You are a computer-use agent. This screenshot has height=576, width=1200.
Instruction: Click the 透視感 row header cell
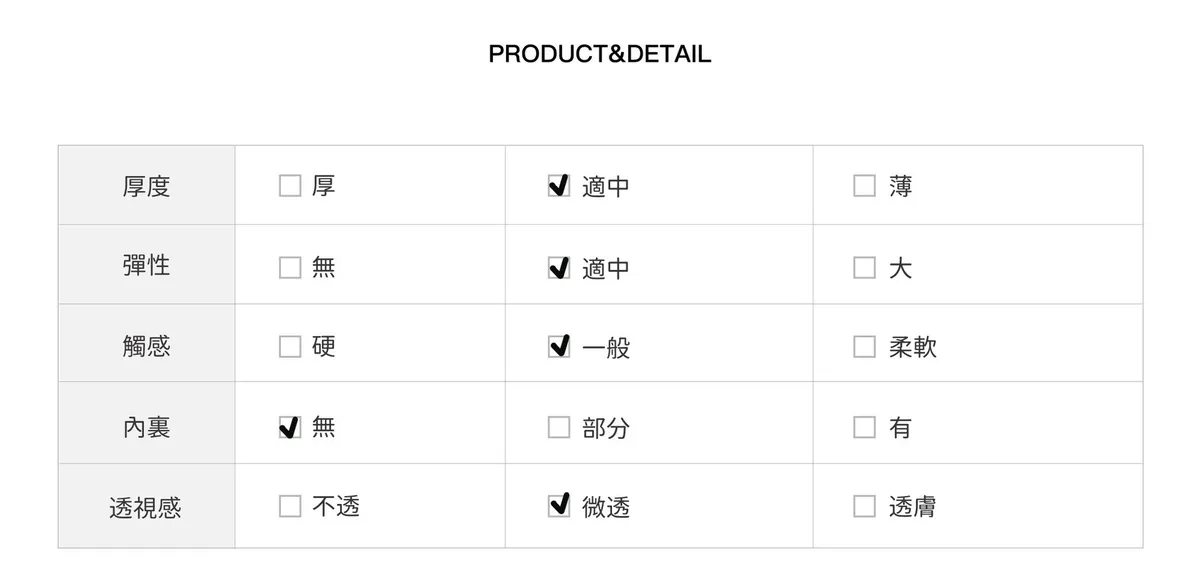tap(146, 508)
